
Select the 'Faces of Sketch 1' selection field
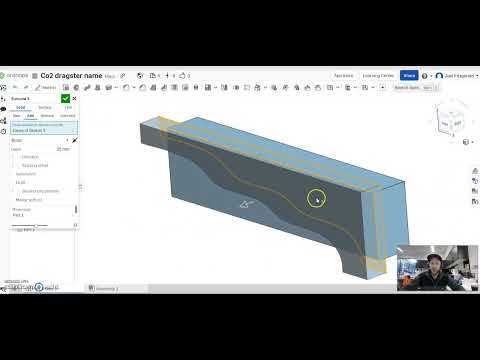tap(44, 128)
